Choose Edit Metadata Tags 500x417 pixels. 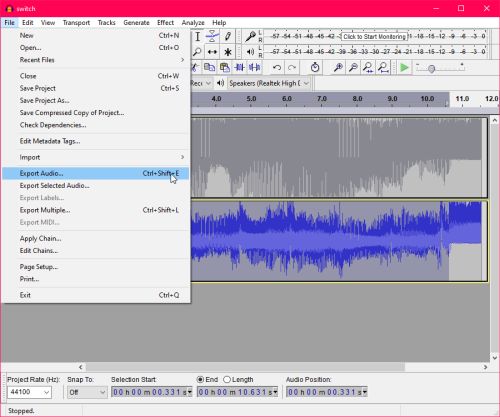[x=96, y=141]
